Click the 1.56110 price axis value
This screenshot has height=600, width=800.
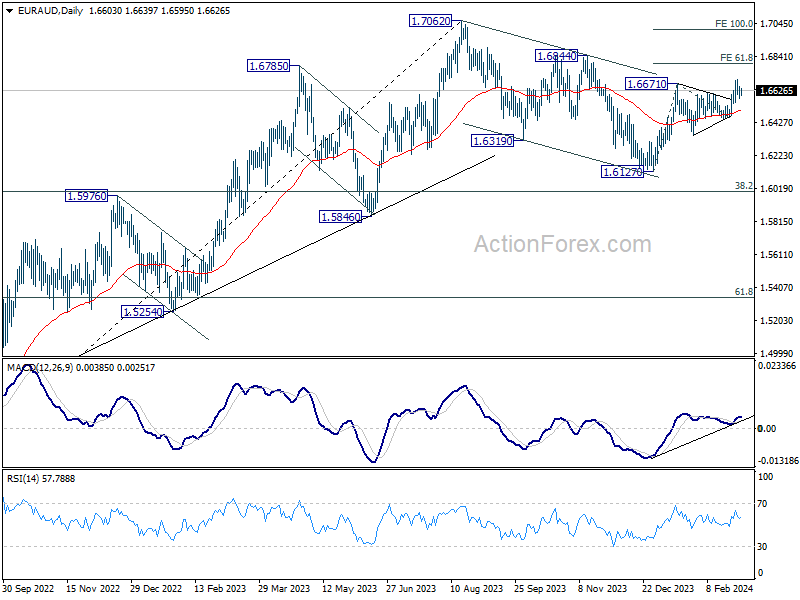tap(777, 255)
